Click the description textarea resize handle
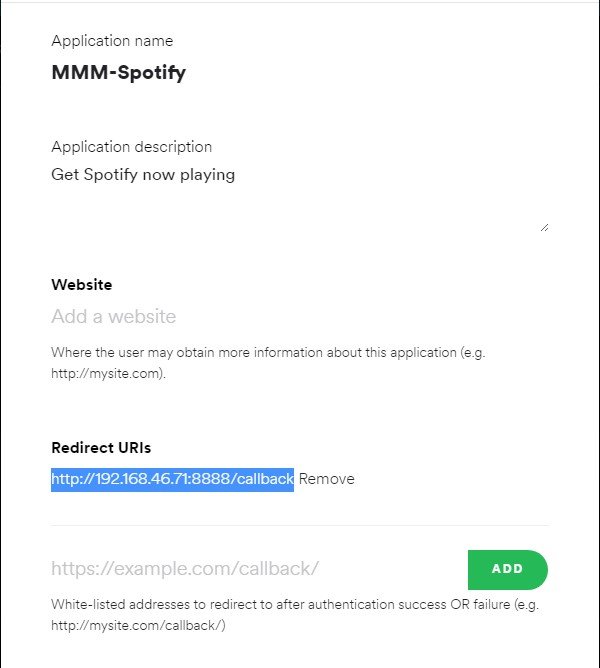Screen dimensions: 600x668 (x=544, y=227)
